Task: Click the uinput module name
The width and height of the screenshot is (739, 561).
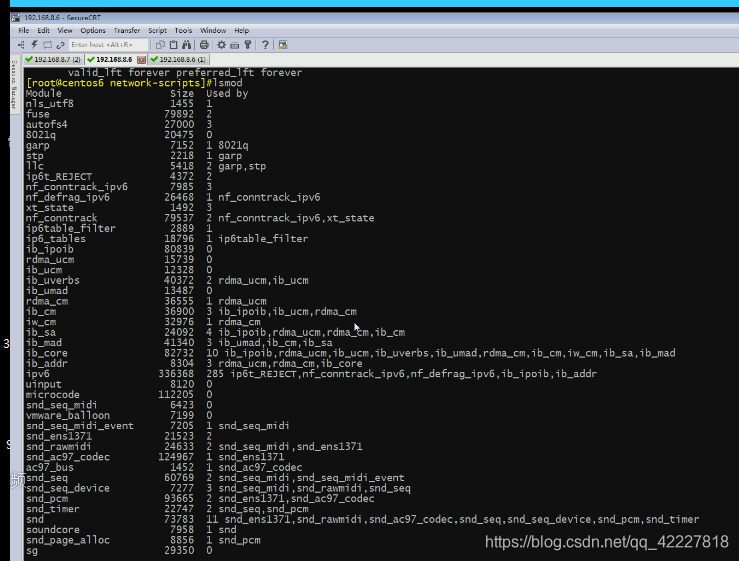Action: pos(44,384)
